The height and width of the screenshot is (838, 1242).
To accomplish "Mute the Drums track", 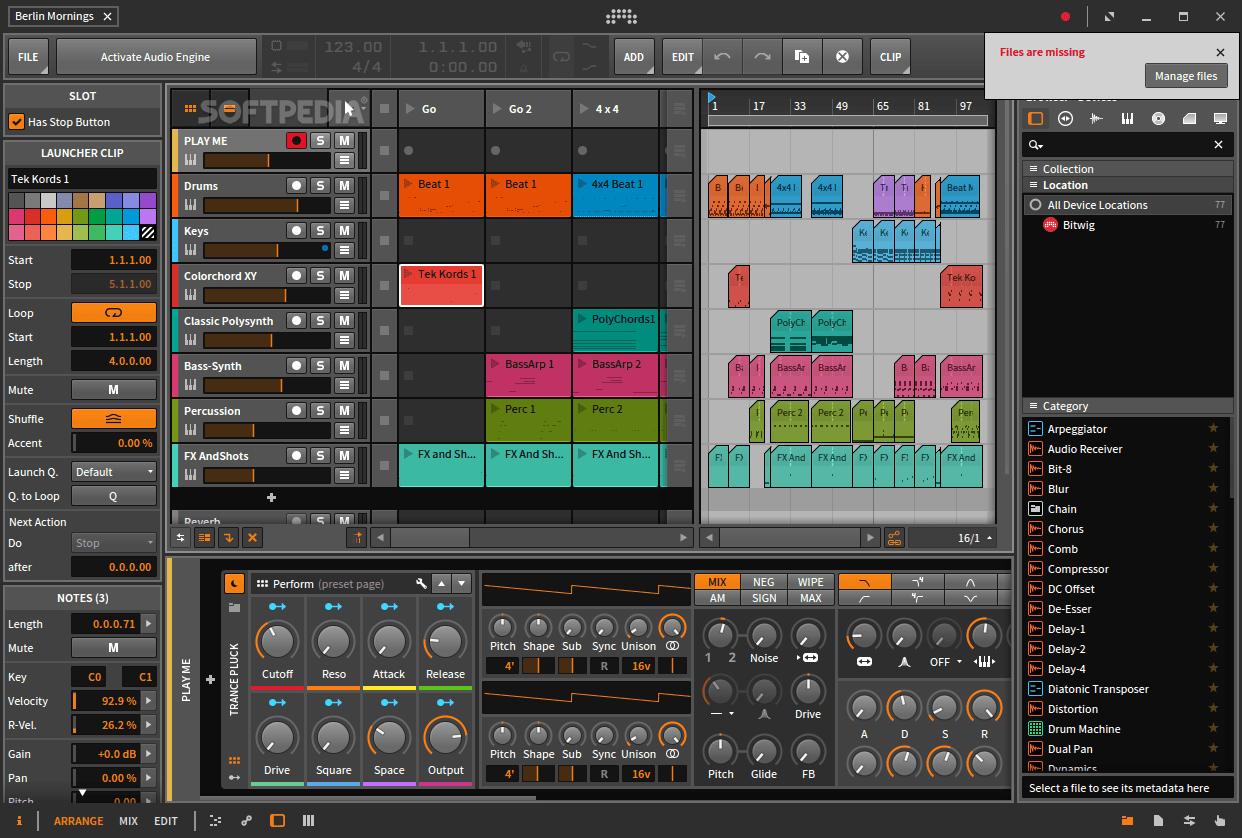I will point(344,185).
